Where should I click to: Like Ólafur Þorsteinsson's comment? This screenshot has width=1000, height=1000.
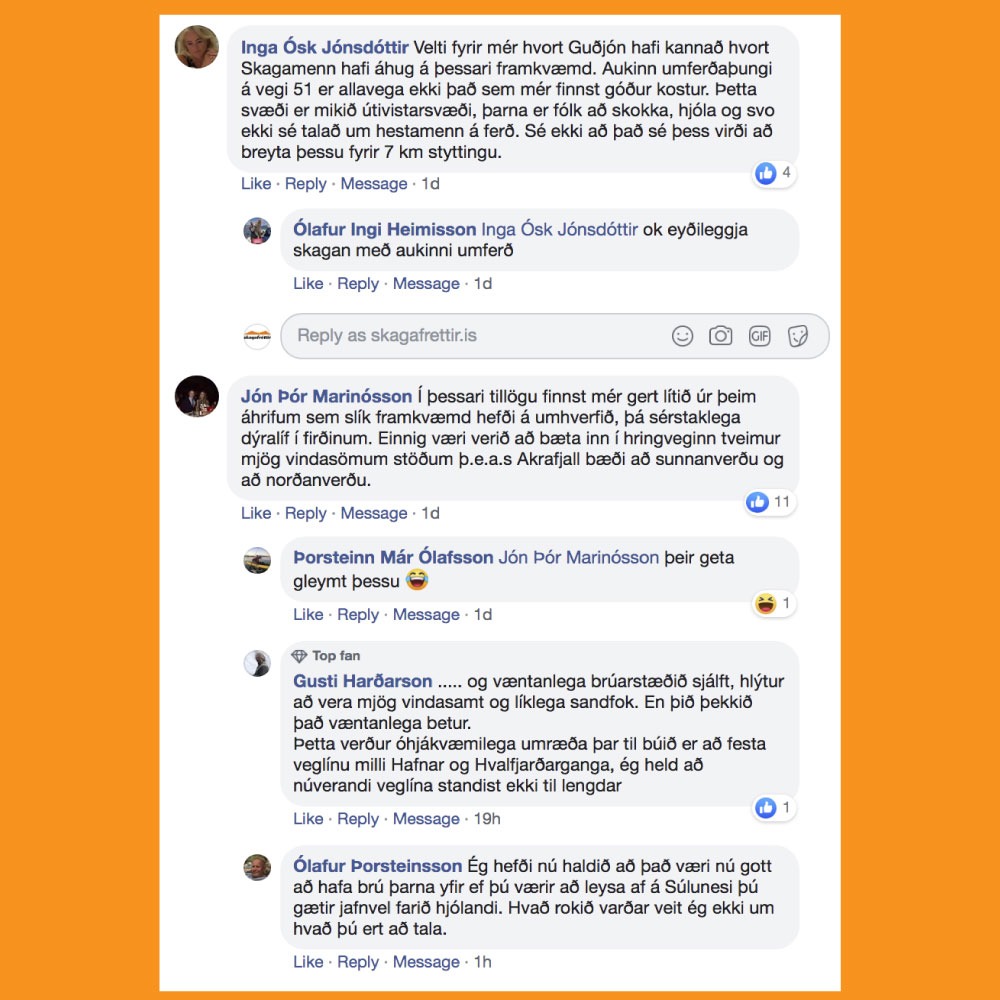308,962
